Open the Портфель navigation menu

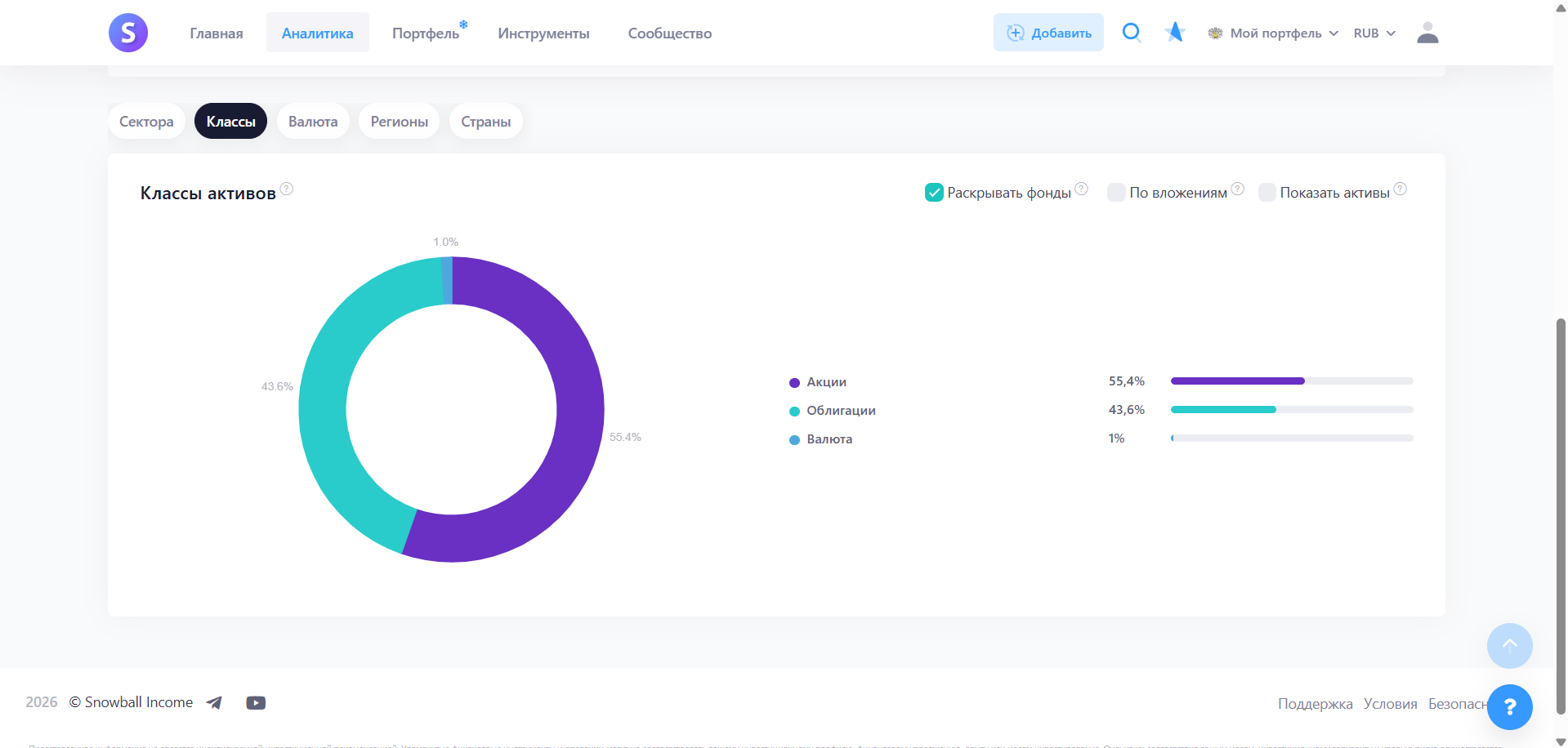coord(426,33)
